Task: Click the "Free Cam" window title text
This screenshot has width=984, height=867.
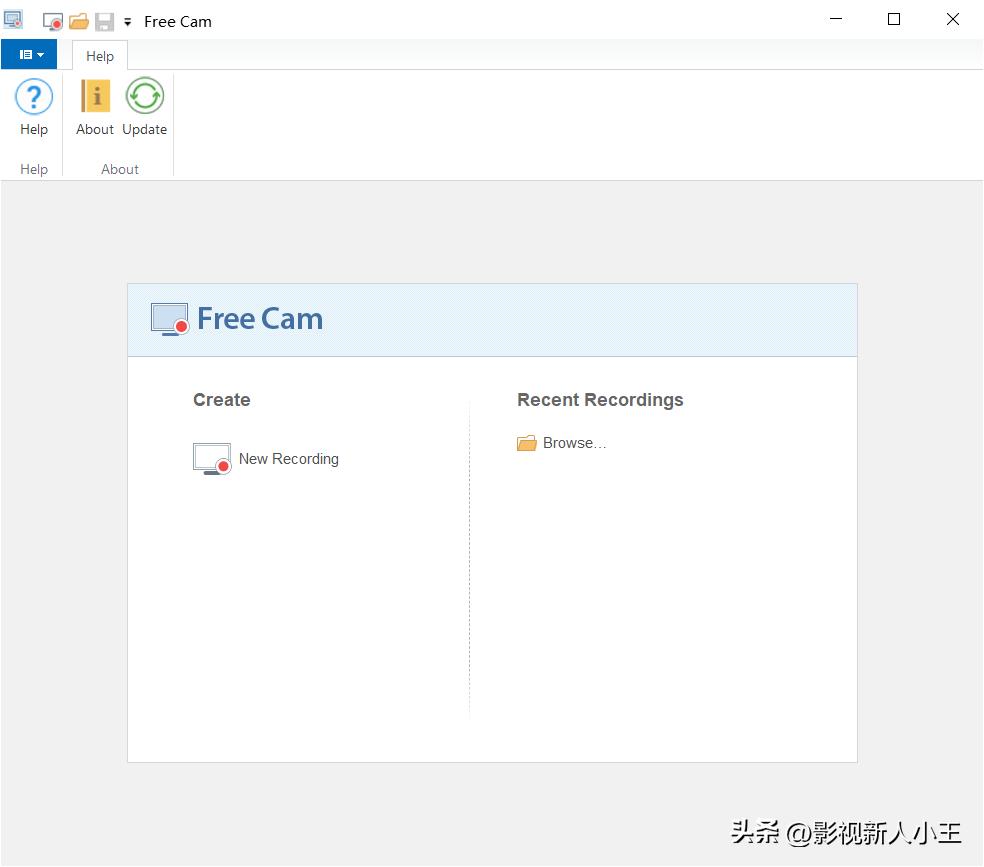Action: 178,22
